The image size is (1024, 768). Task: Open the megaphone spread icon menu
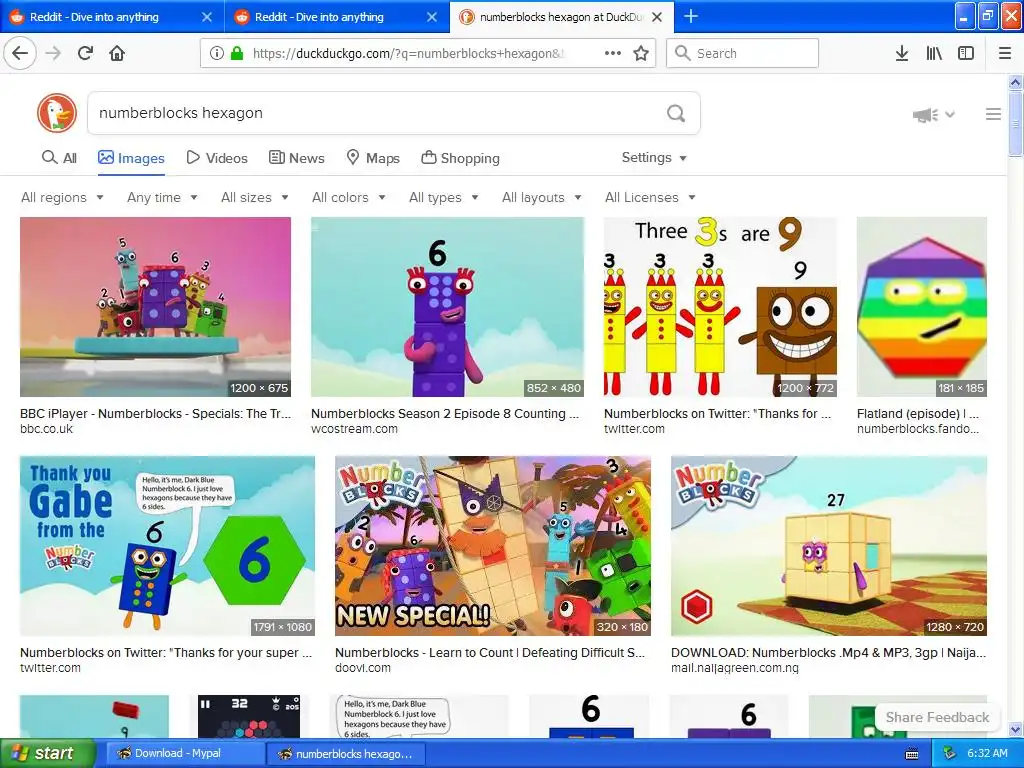coord(933,115)
